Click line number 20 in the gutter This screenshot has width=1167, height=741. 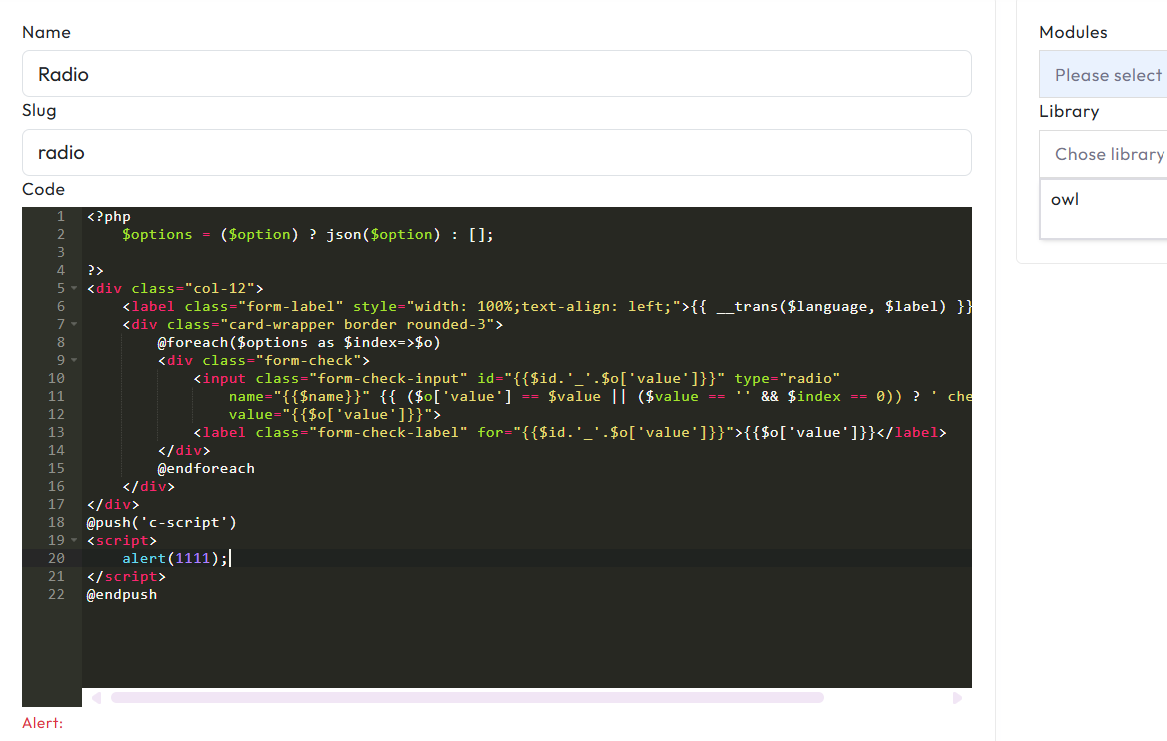point(56,559)
